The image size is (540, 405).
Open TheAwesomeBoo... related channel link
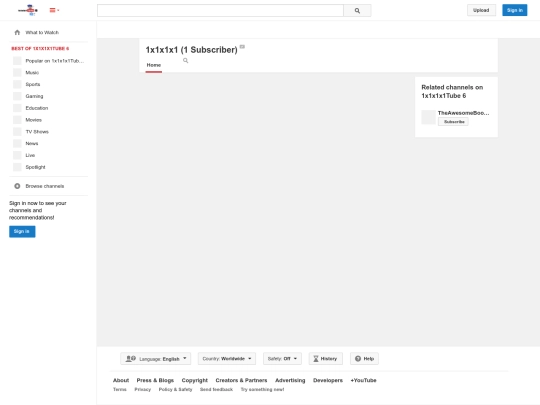pyautogui.click(x=463, y=113)
